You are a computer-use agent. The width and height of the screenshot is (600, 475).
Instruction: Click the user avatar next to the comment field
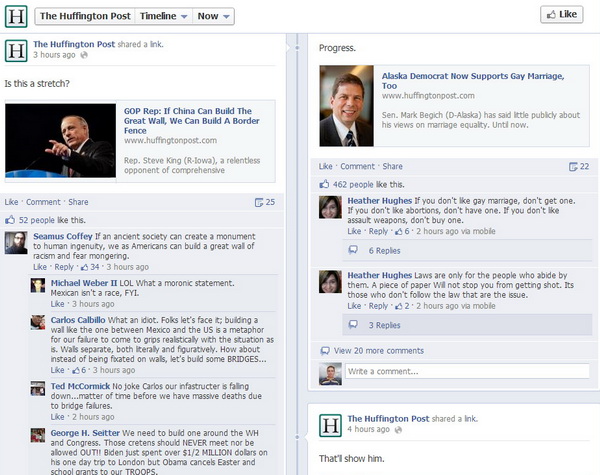tap(330, 374)
